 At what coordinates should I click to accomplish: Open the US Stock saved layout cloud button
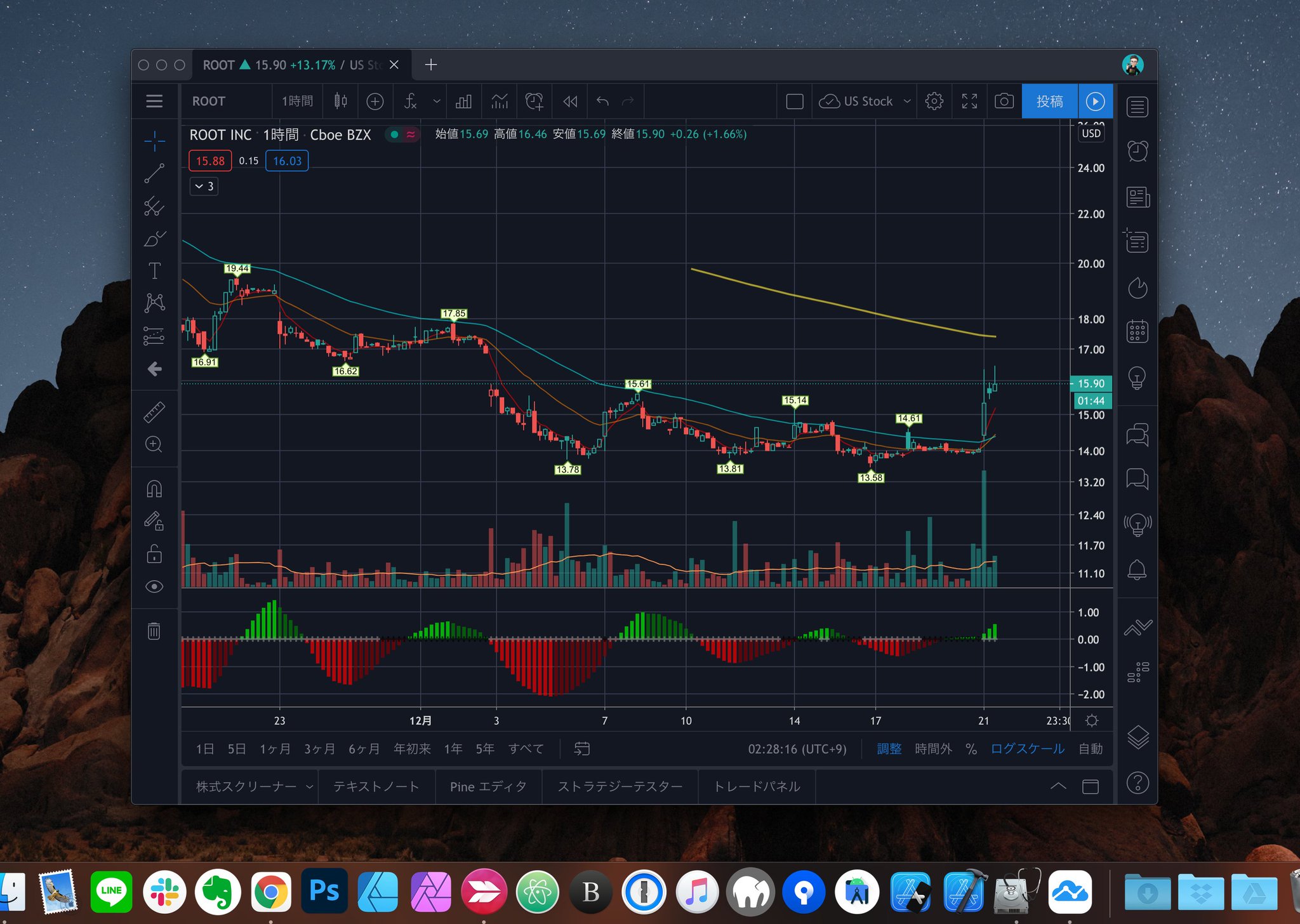(x=856, y=102)
